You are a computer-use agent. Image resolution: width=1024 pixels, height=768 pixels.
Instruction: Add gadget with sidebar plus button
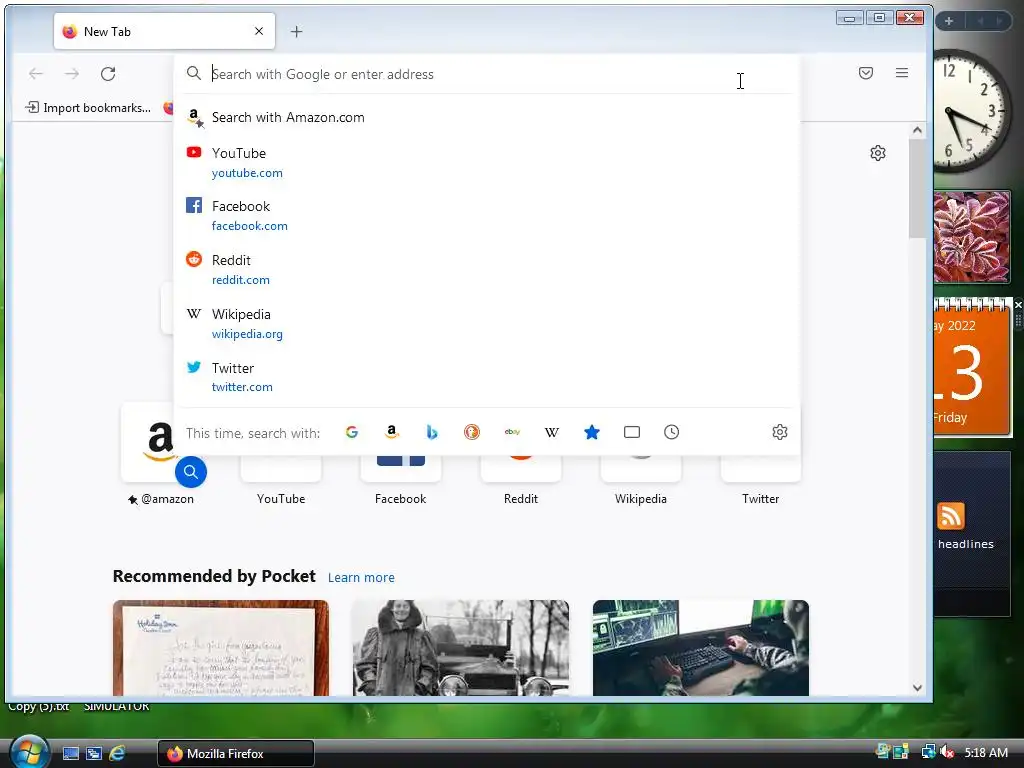949,21
